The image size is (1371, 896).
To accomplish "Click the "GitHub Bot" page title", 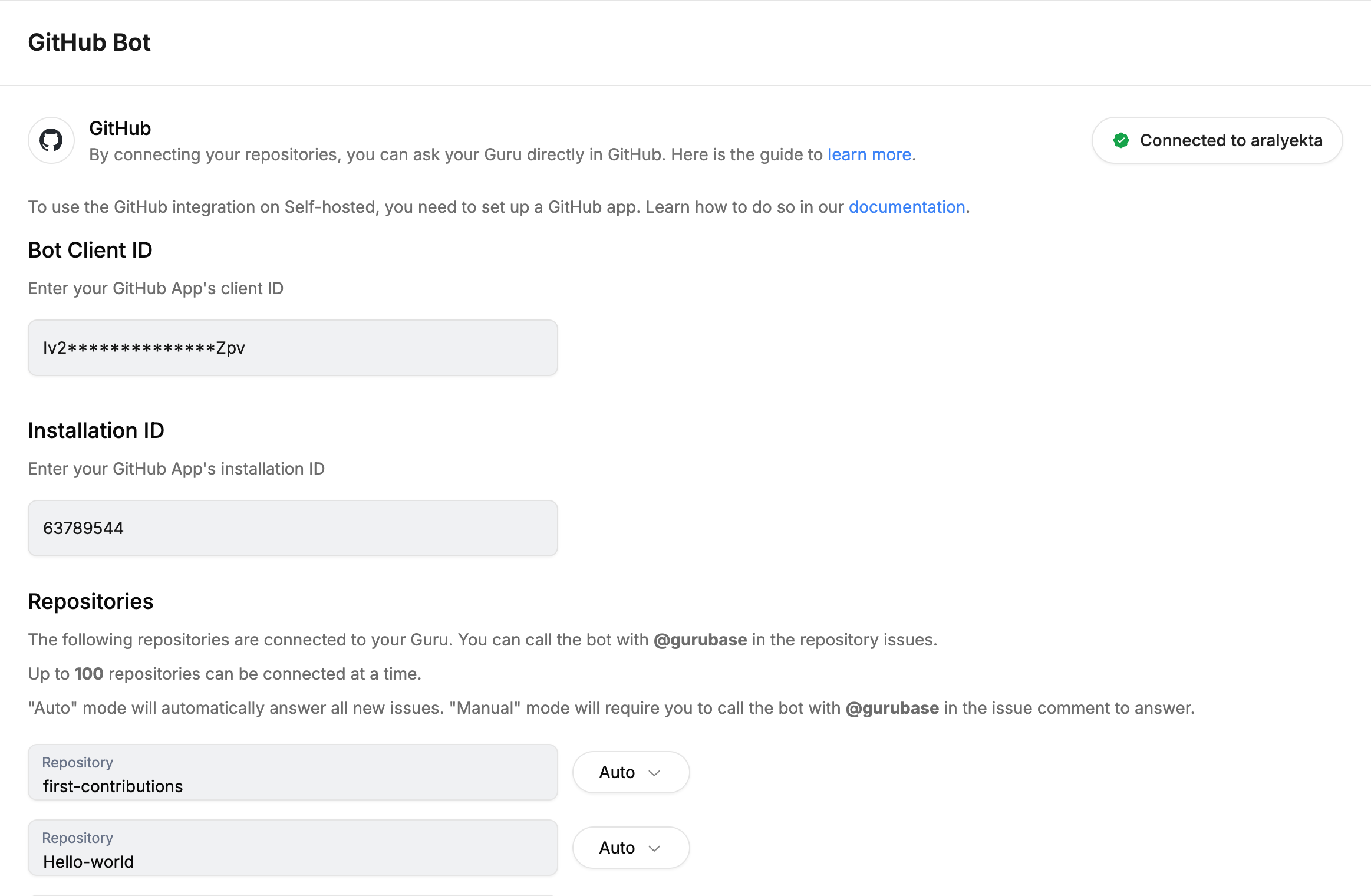I will (x=89, y=42).
